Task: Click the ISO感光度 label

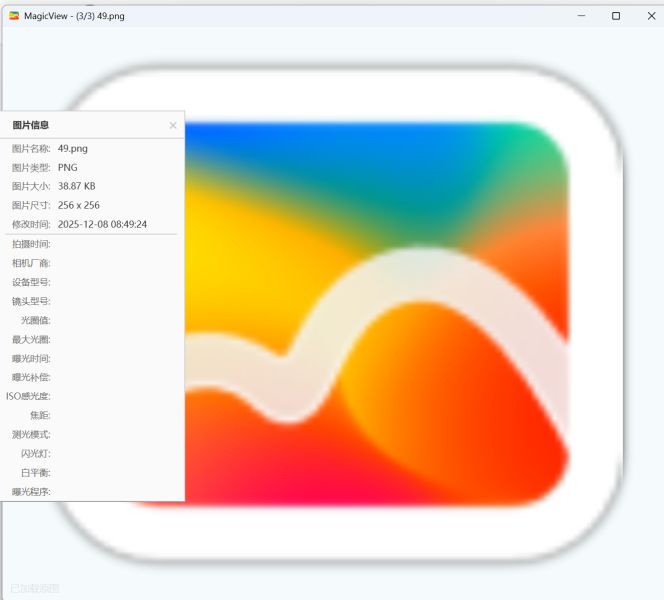Action: pyautogui.click(x=28, y=396)
